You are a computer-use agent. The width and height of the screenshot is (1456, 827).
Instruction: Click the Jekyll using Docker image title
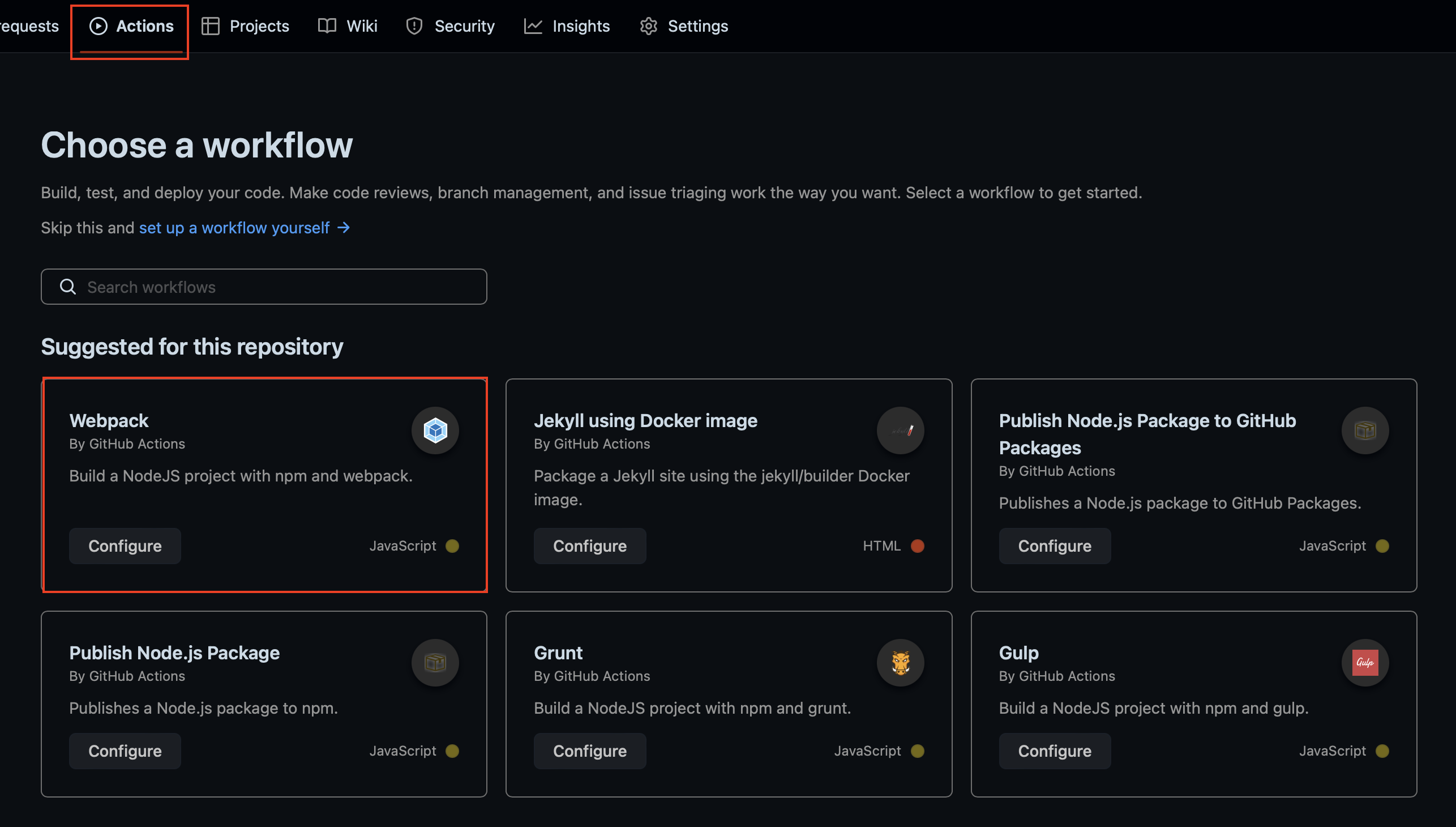tap(645, 420)
